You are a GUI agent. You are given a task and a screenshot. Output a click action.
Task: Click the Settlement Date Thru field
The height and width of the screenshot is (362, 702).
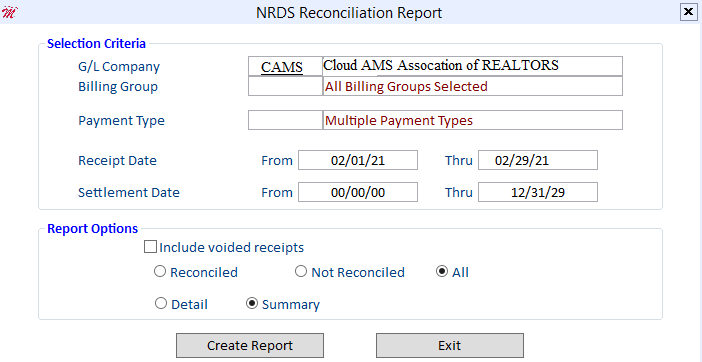(538, 192)
